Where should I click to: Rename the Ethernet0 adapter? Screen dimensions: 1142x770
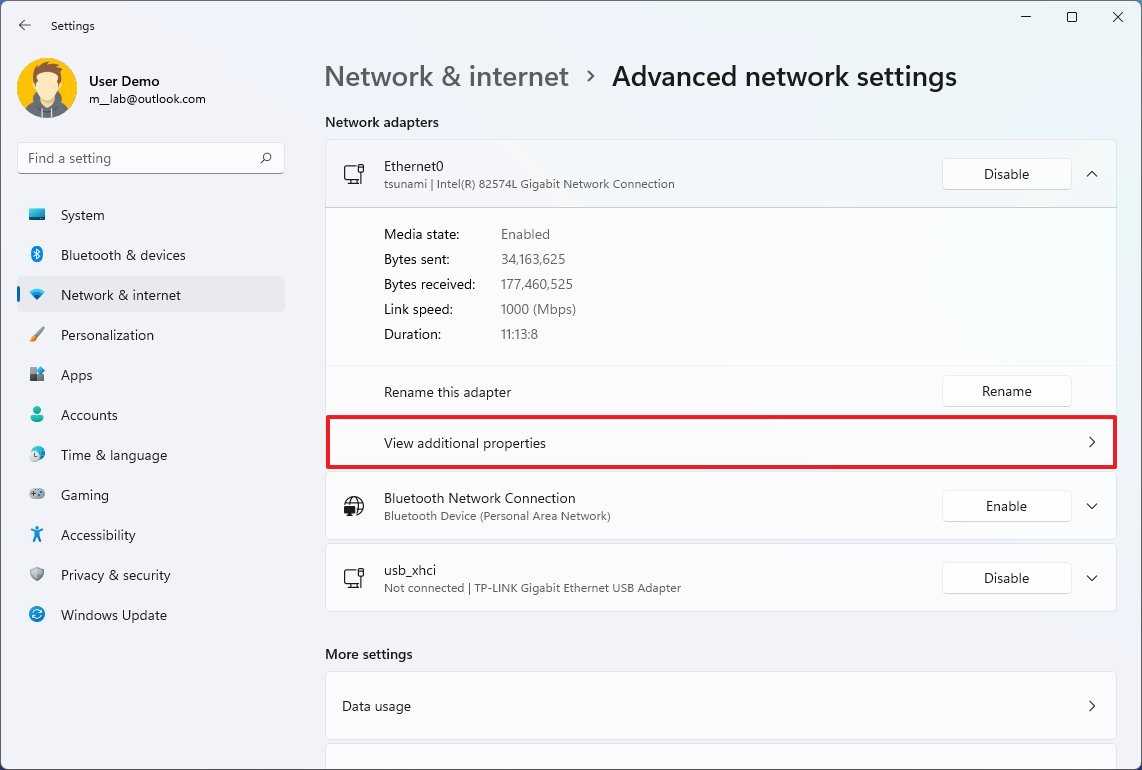(x=1006, y=391)
